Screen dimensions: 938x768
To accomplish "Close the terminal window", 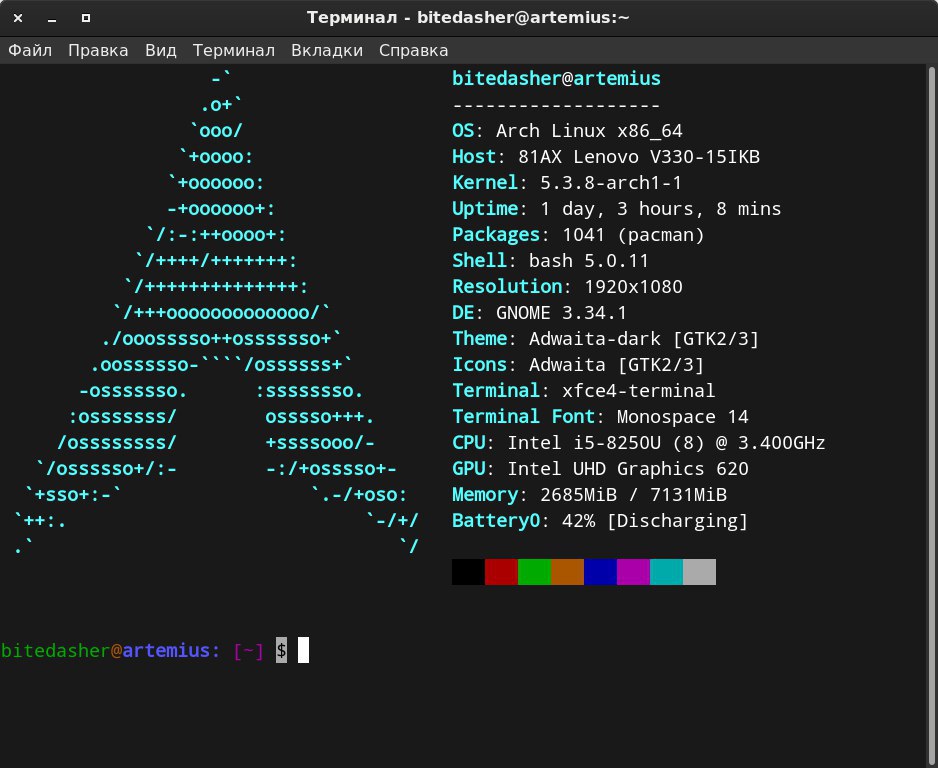I will tap(18, 18).
